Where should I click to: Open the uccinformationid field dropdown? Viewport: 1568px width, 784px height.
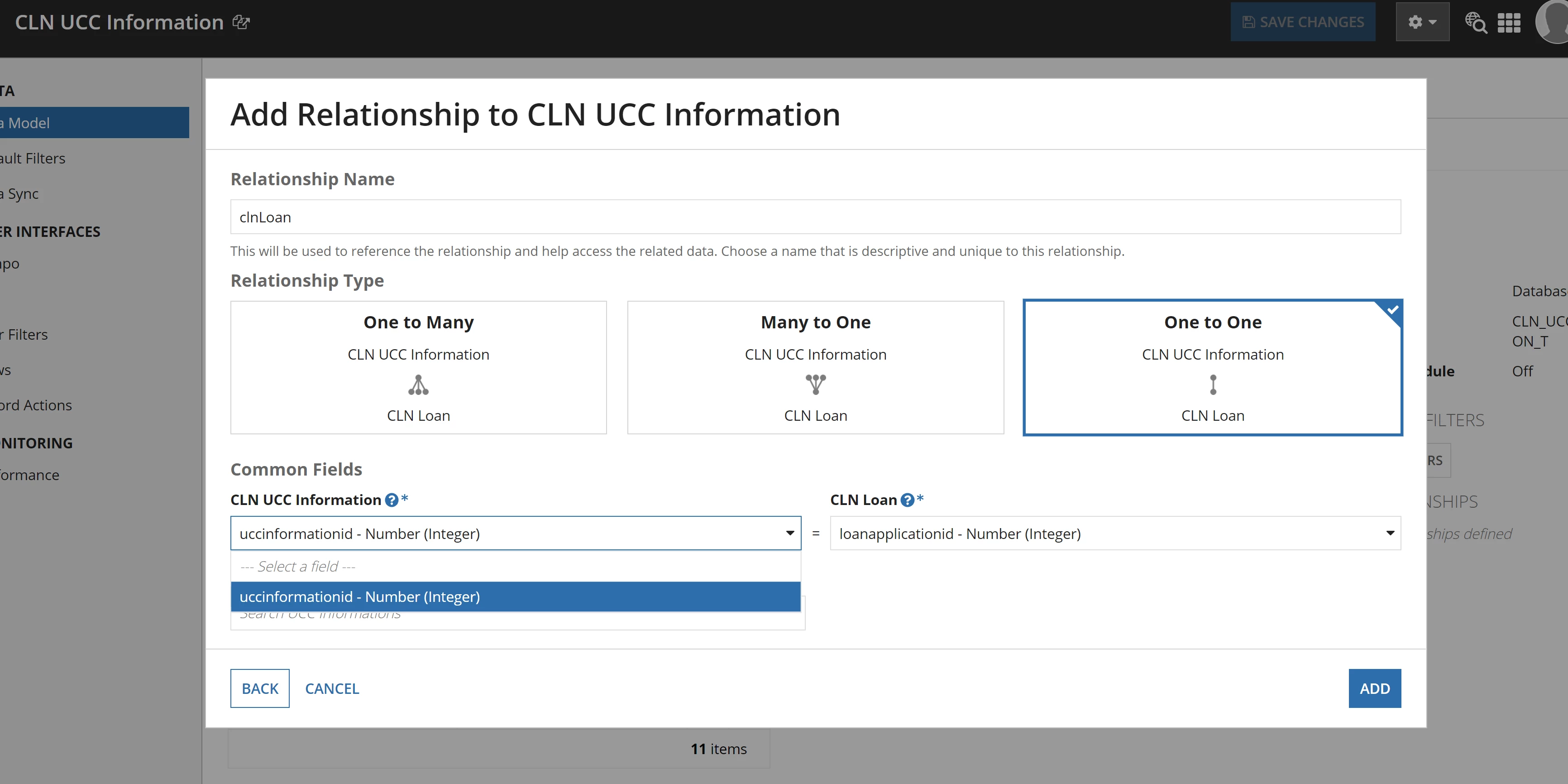tap(516, 534)
